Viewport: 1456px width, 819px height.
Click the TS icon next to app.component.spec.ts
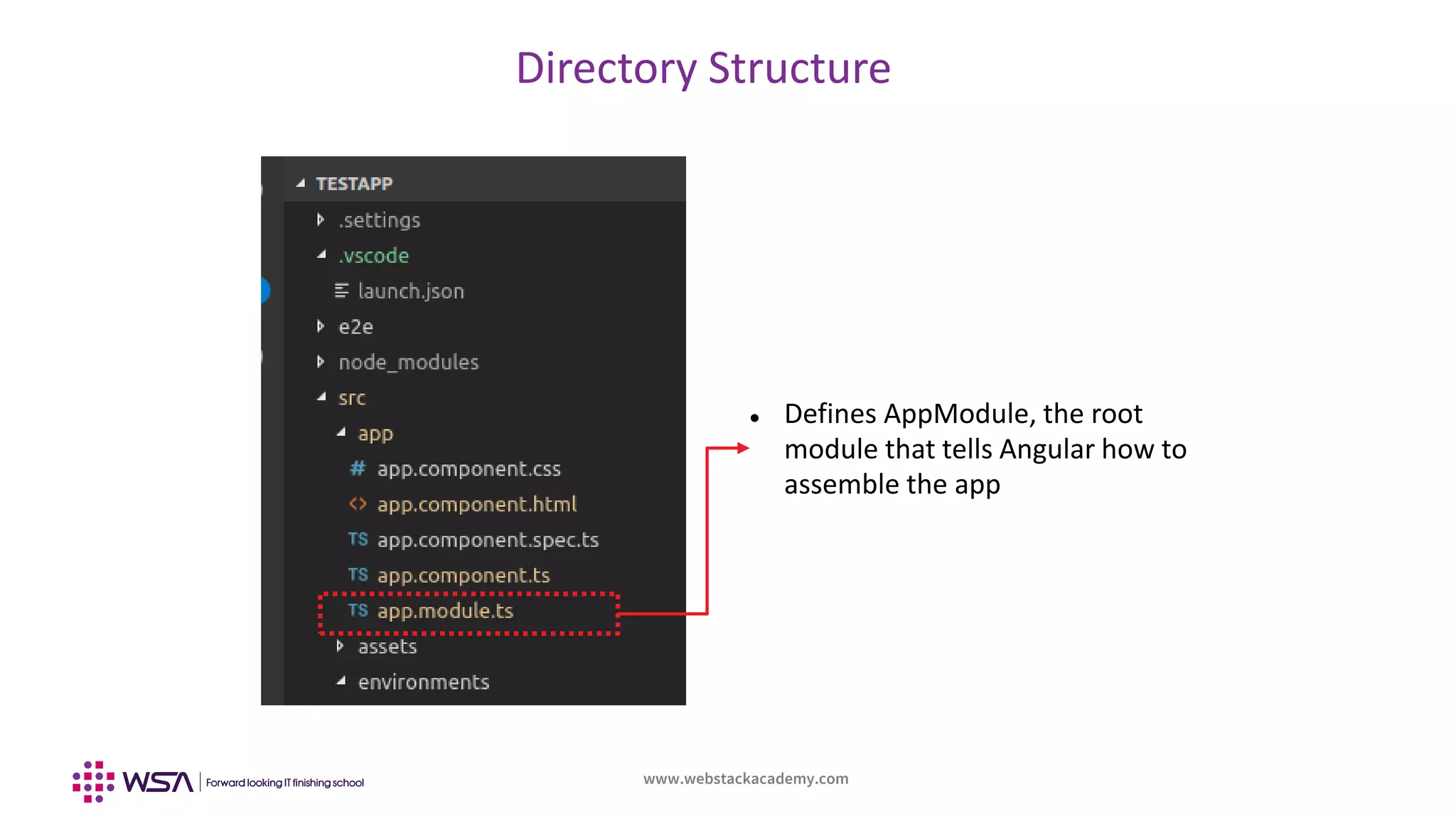(358, 540)
